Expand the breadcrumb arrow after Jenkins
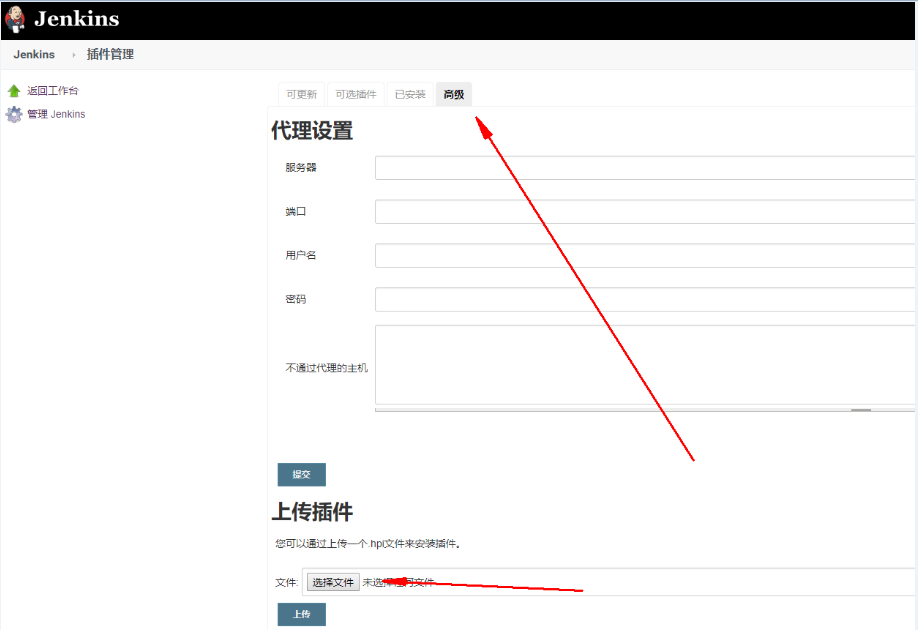 click(74, 55)
